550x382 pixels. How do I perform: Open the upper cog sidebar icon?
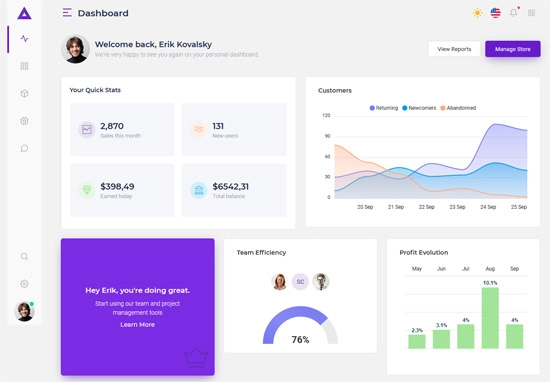click(x=24, y=121)
